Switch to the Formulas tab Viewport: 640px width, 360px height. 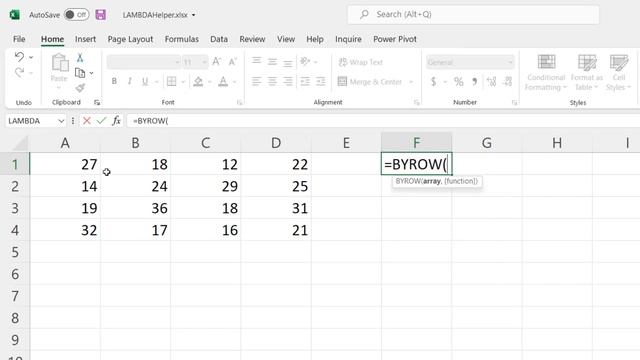[x=182, y=39]
